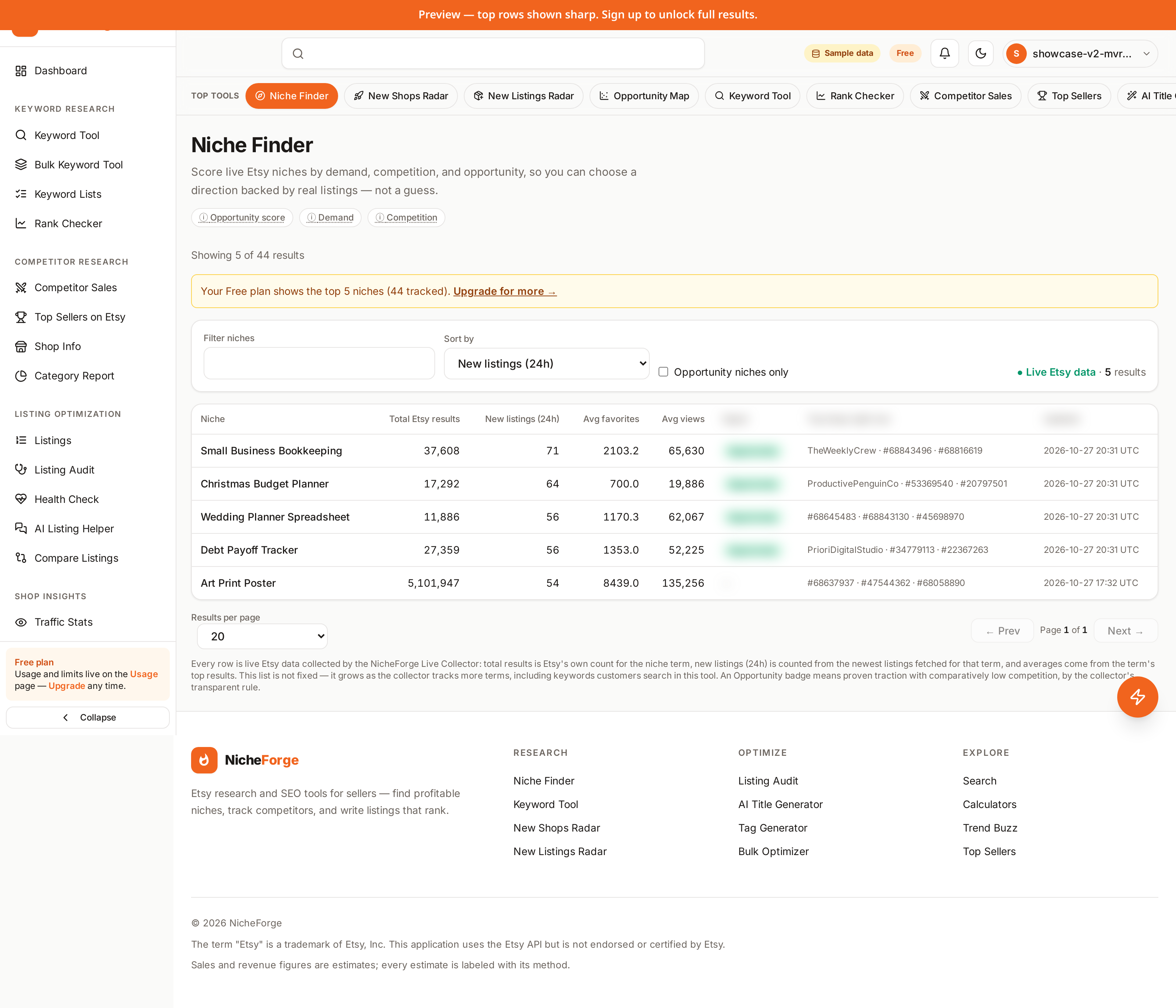This screenshot has width=1176, height=1008.
Task: Select the Niche Finder top tool tab
Action: coord(292,96)
